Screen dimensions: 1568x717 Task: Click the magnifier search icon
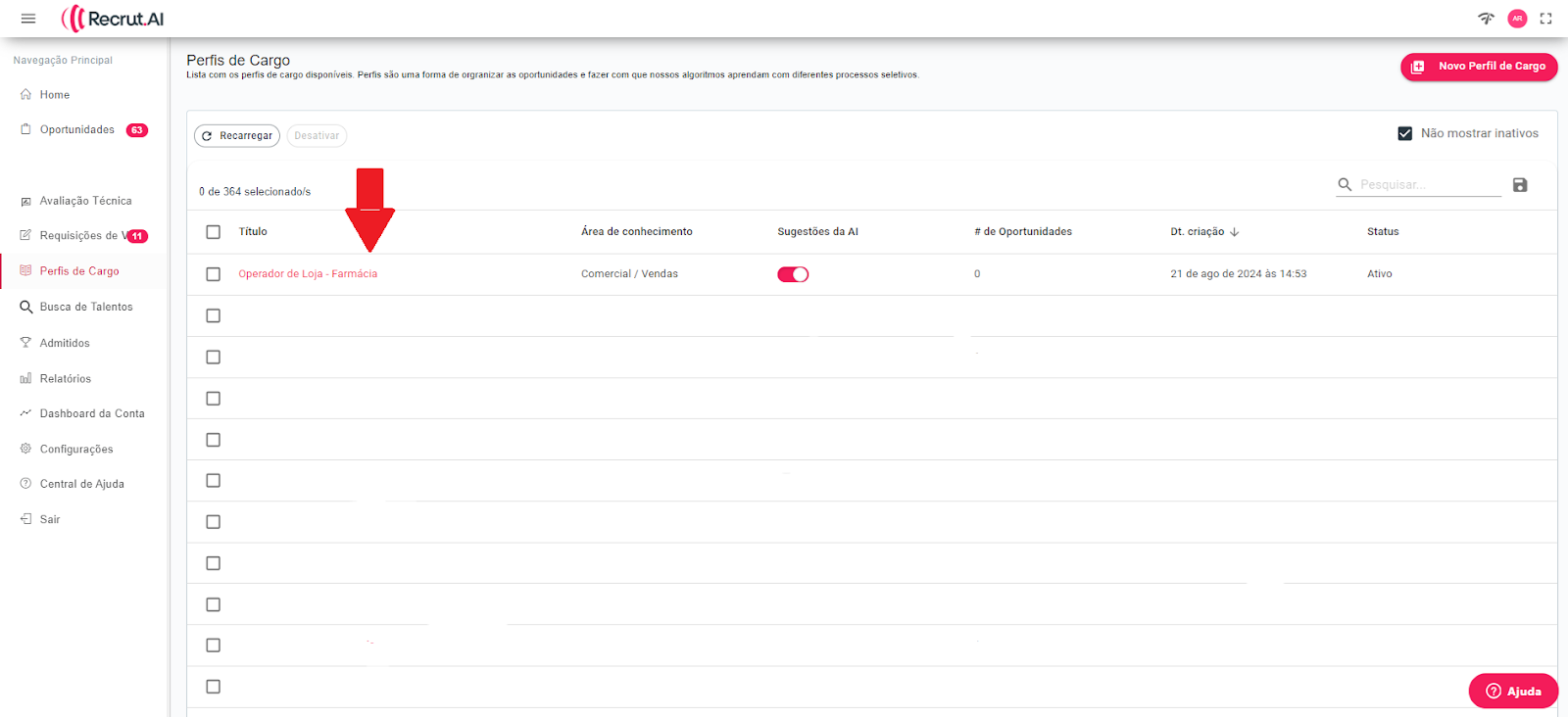point(1345,185)
